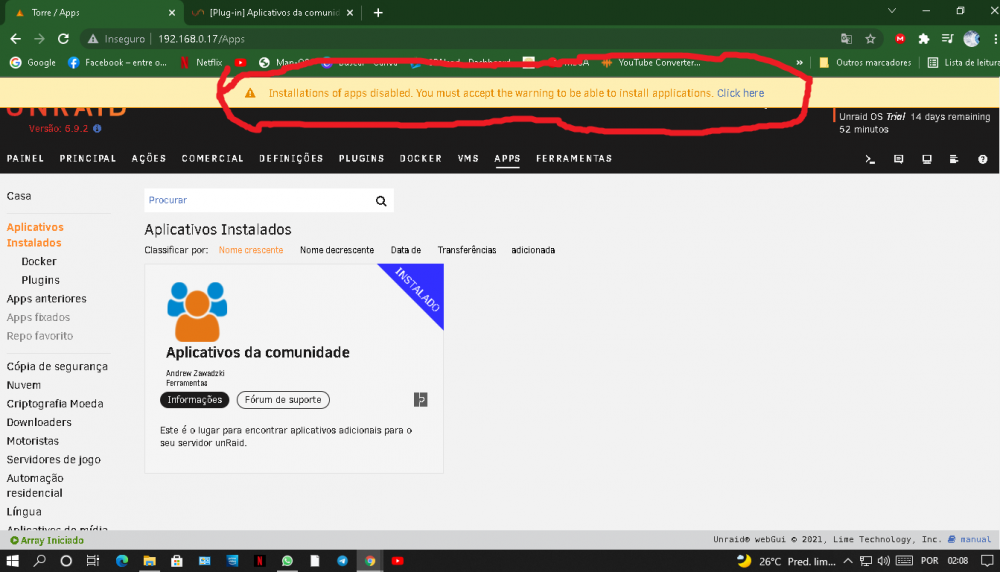Show hidden system tray icons
The height and width of the screenshot is (572, 1000).
(x=848, y=561)
